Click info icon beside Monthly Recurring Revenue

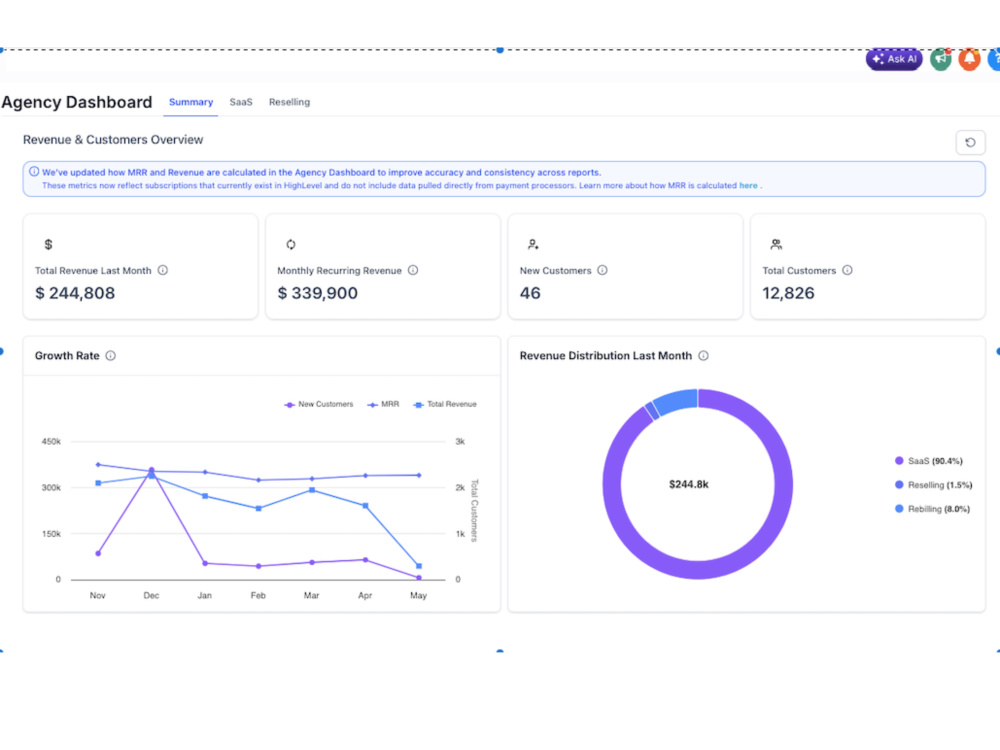point(413,270)
